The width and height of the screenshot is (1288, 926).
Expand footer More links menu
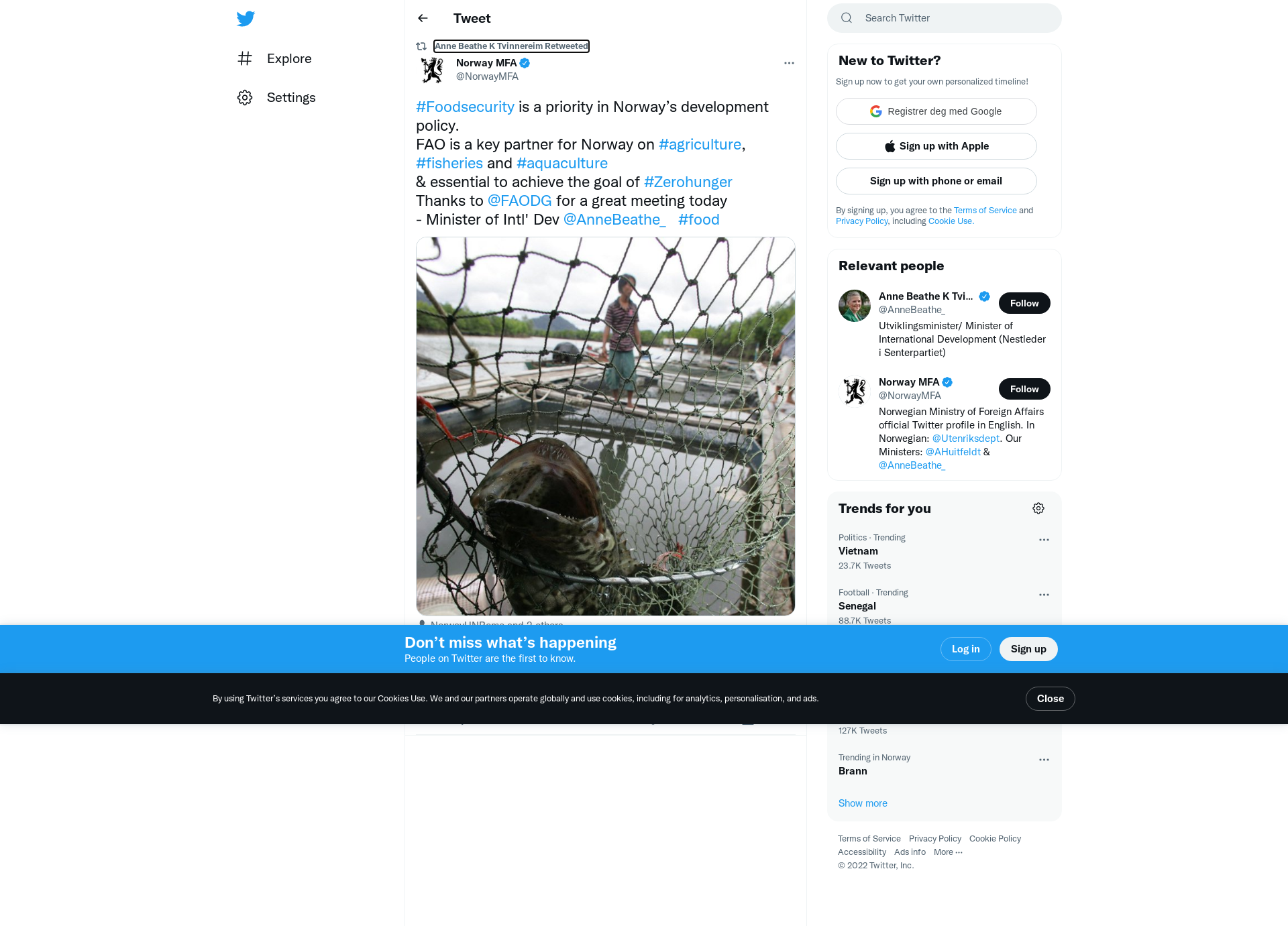pyautogui.click(x=948, y=852)
